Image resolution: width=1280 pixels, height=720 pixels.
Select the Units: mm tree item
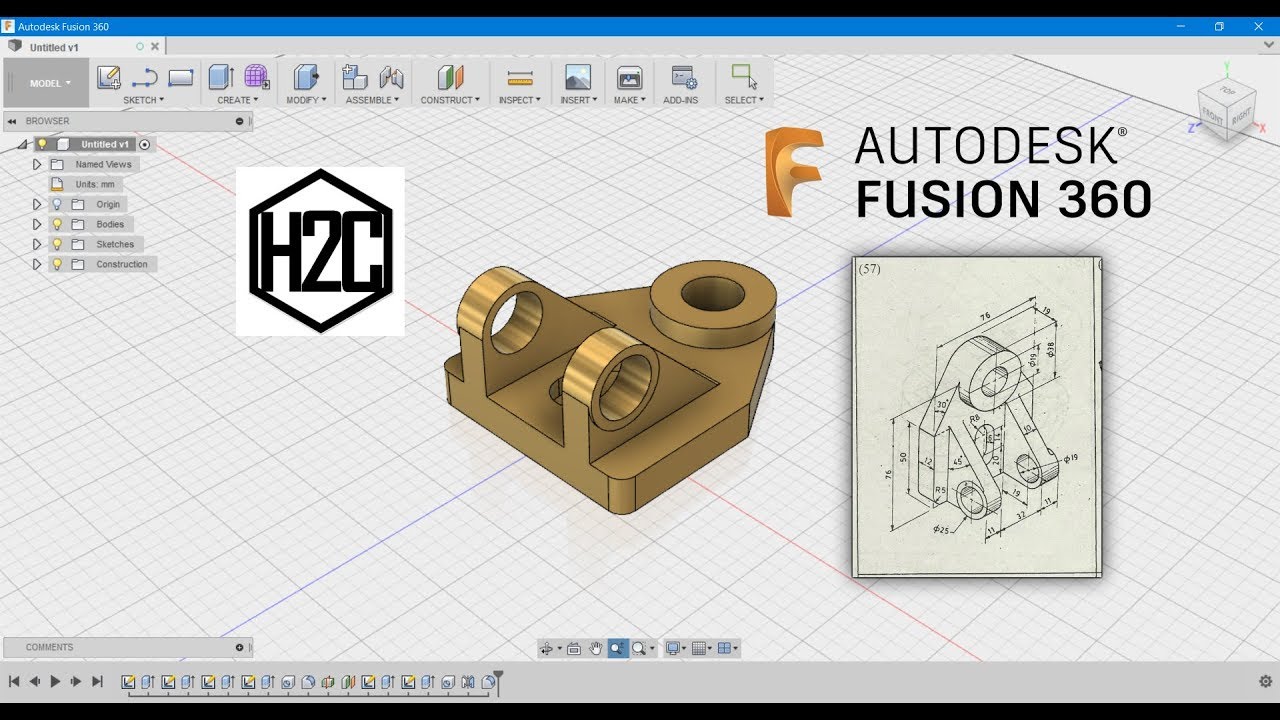tap(87, 184)
